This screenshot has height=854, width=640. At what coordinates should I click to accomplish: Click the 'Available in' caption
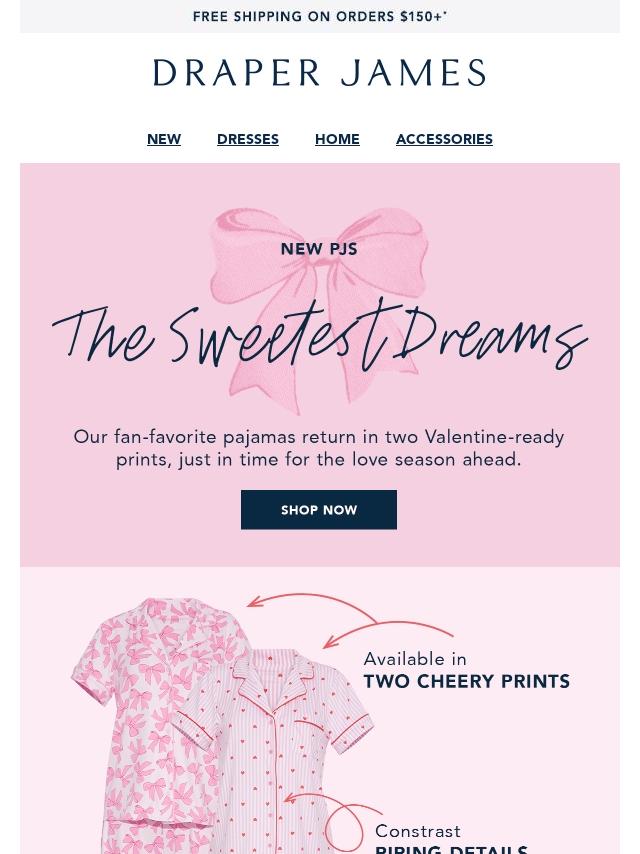(415, 659)
